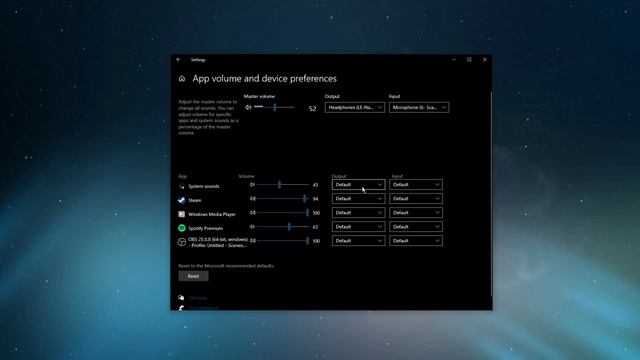Mute OBS speaker icon
This screenshot has width=640, height=360.
click(253, 241)
